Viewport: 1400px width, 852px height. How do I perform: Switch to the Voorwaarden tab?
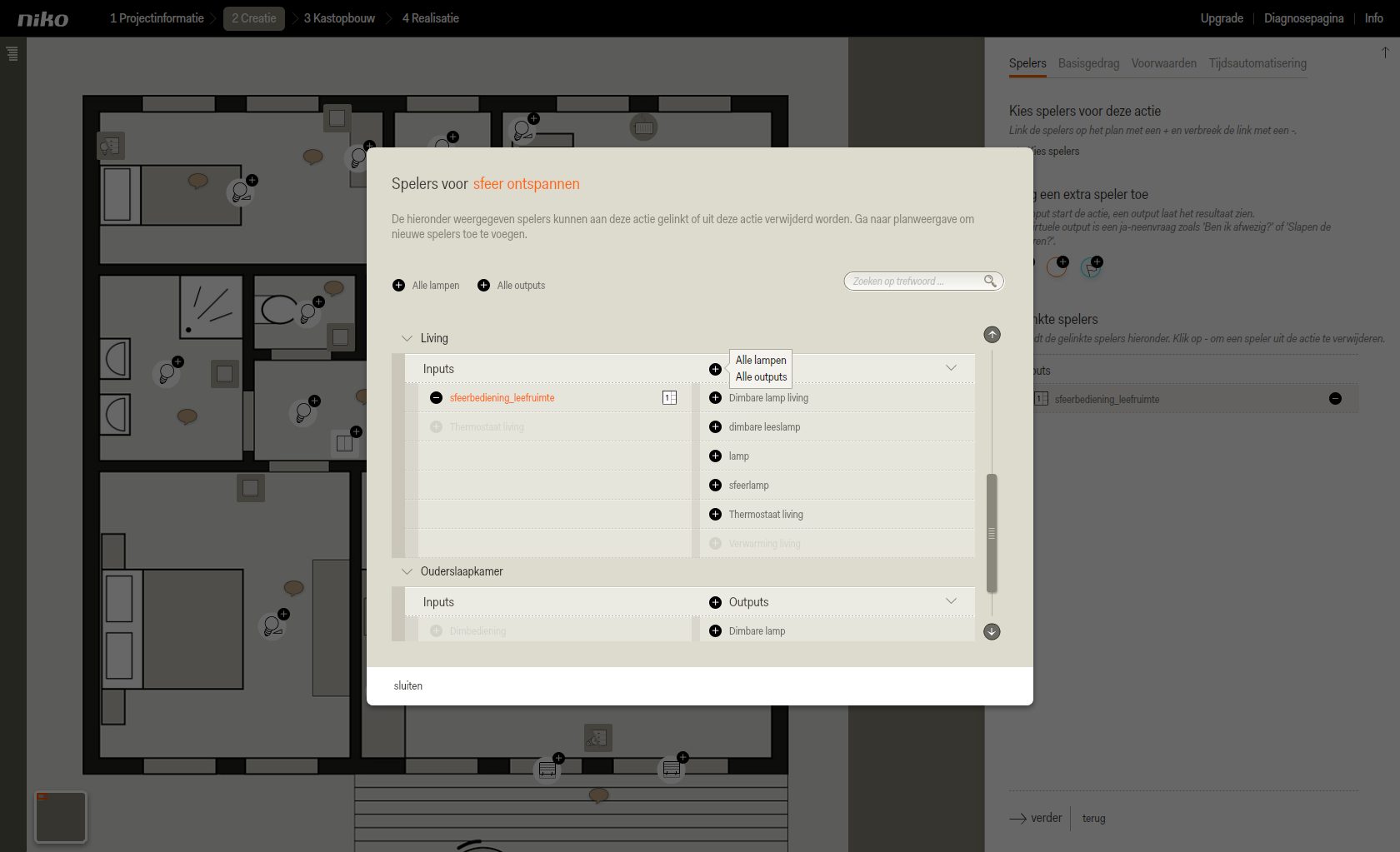1163,63
